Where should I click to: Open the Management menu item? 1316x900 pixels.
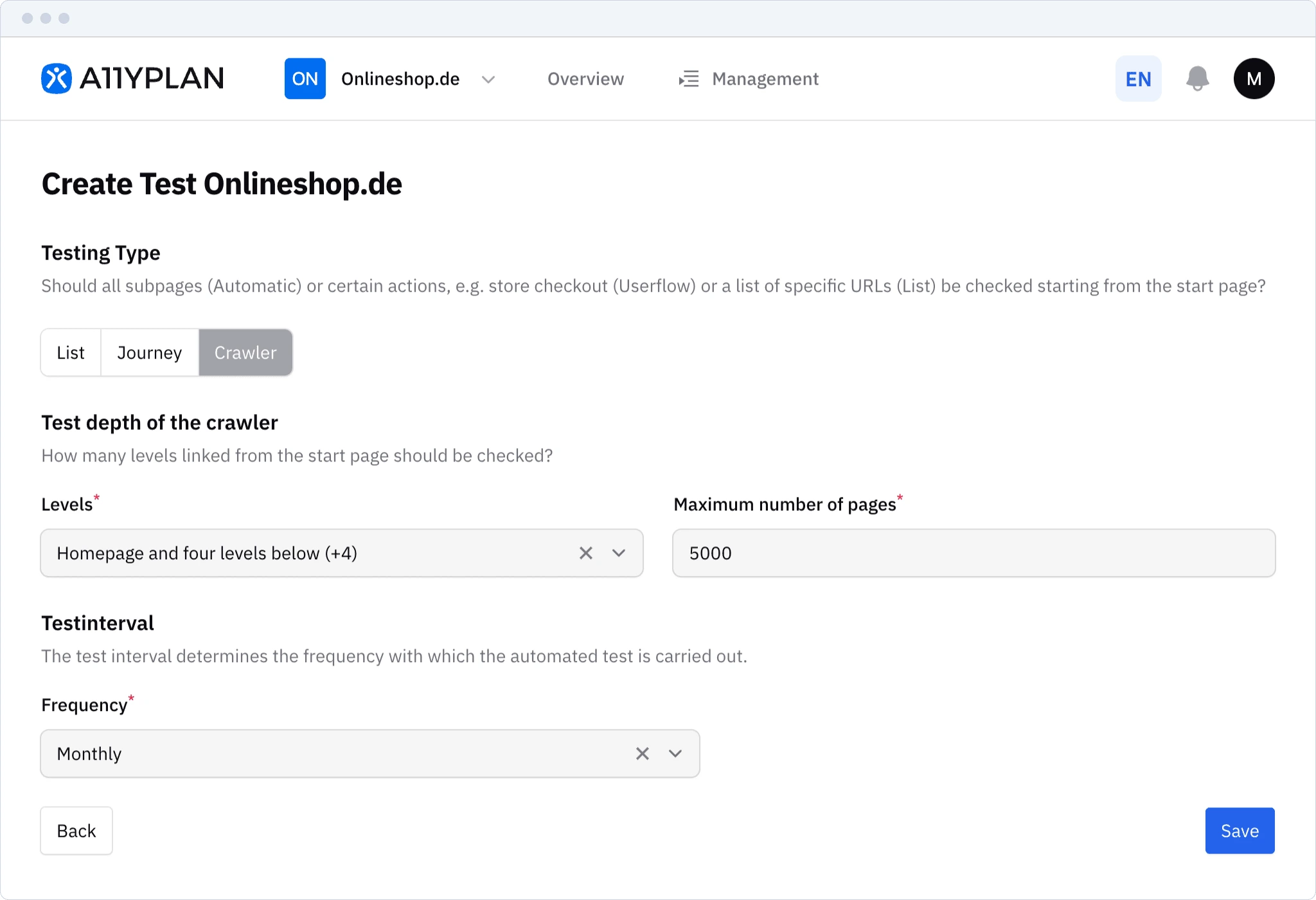point(765,78)
